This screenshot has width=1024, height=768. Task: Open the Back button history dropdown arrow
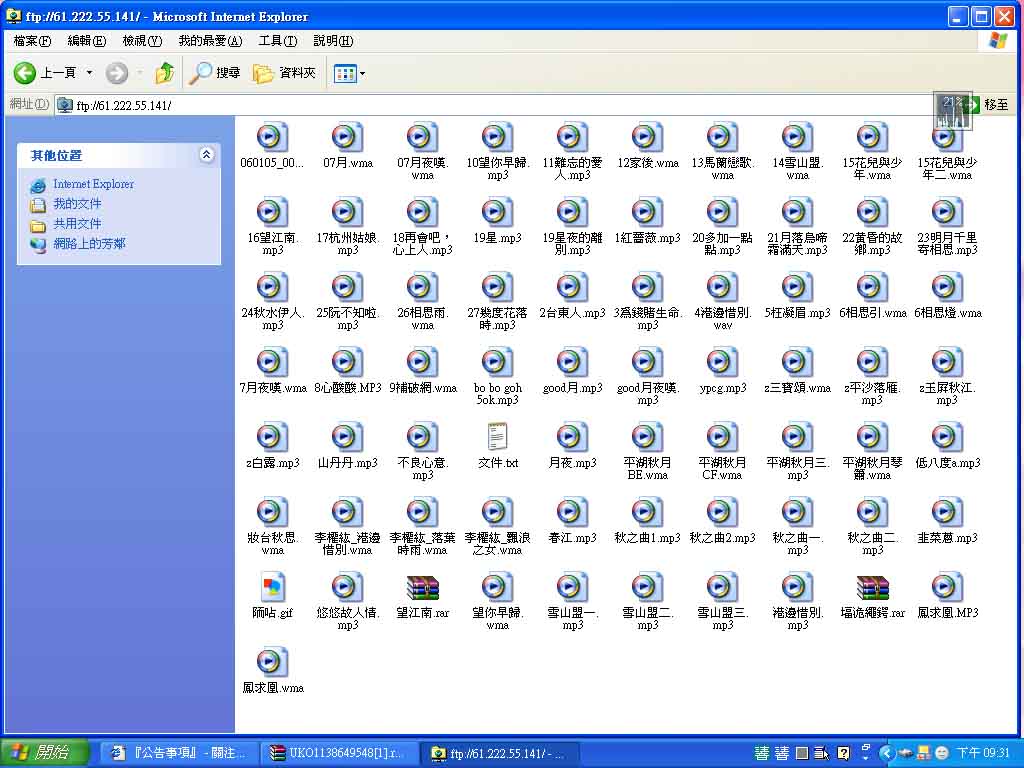pos(89,73)
